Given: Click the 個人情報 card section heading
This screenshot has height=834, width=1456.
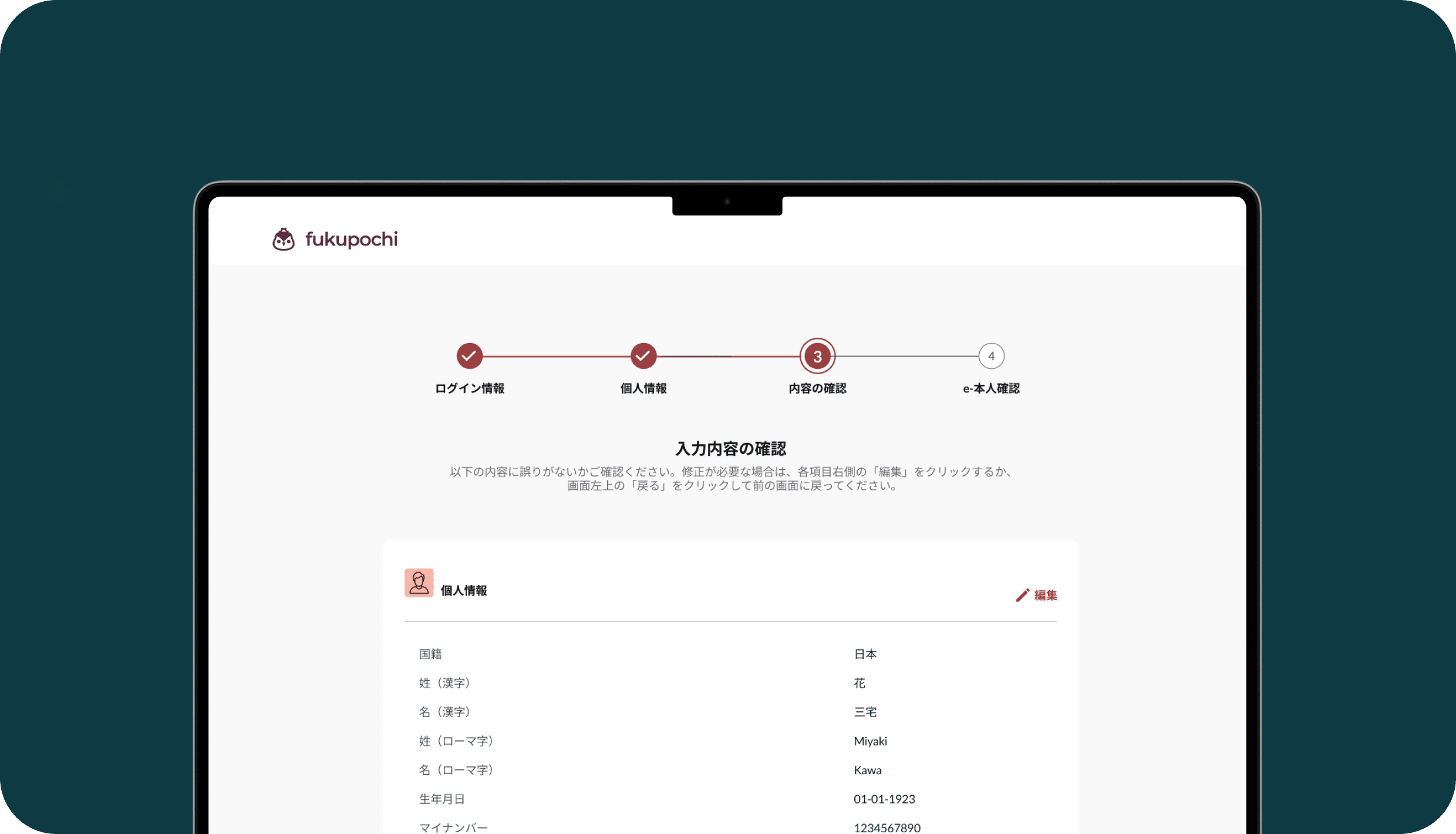Looking at the screenshot, I should pos(464,591).
